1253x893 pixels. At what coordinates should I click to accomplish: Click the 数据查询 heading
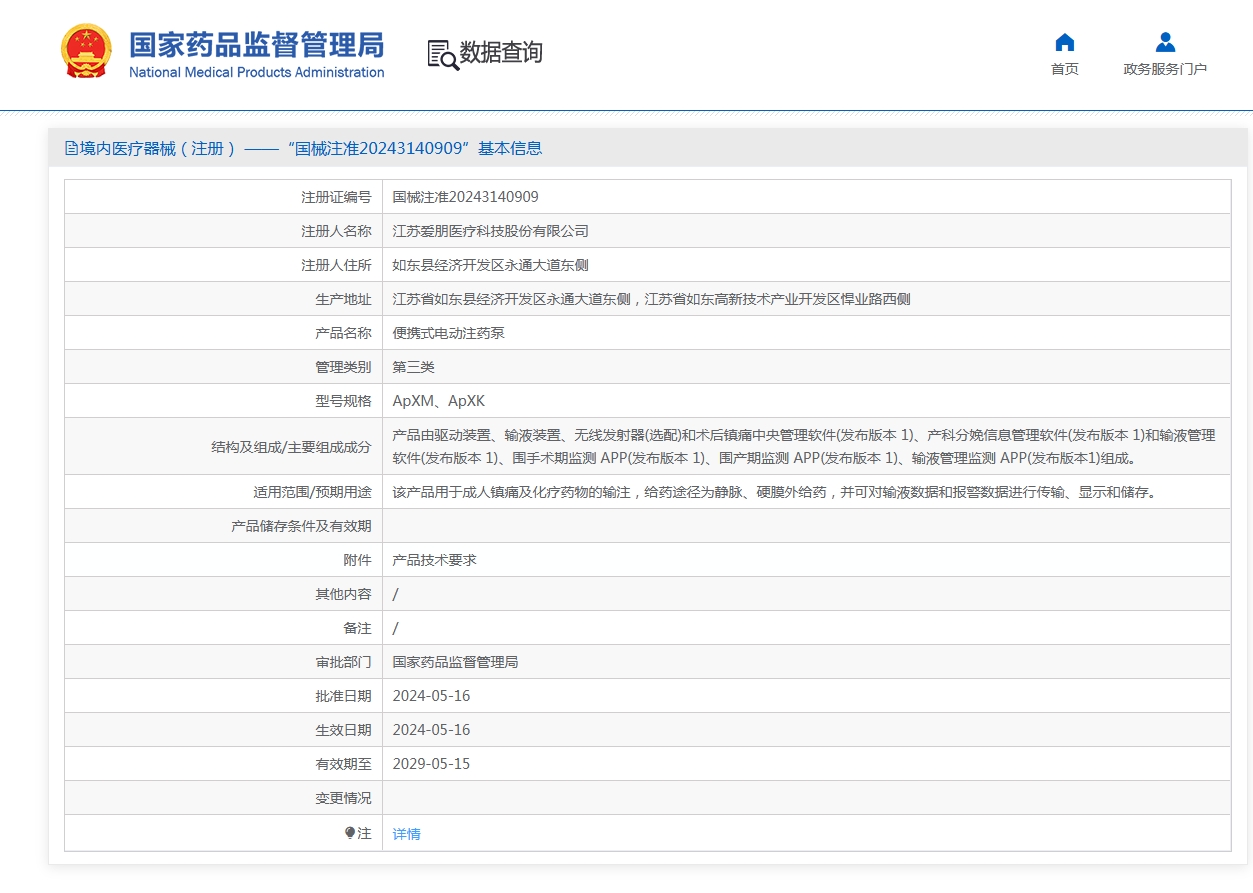click(501, 53)
